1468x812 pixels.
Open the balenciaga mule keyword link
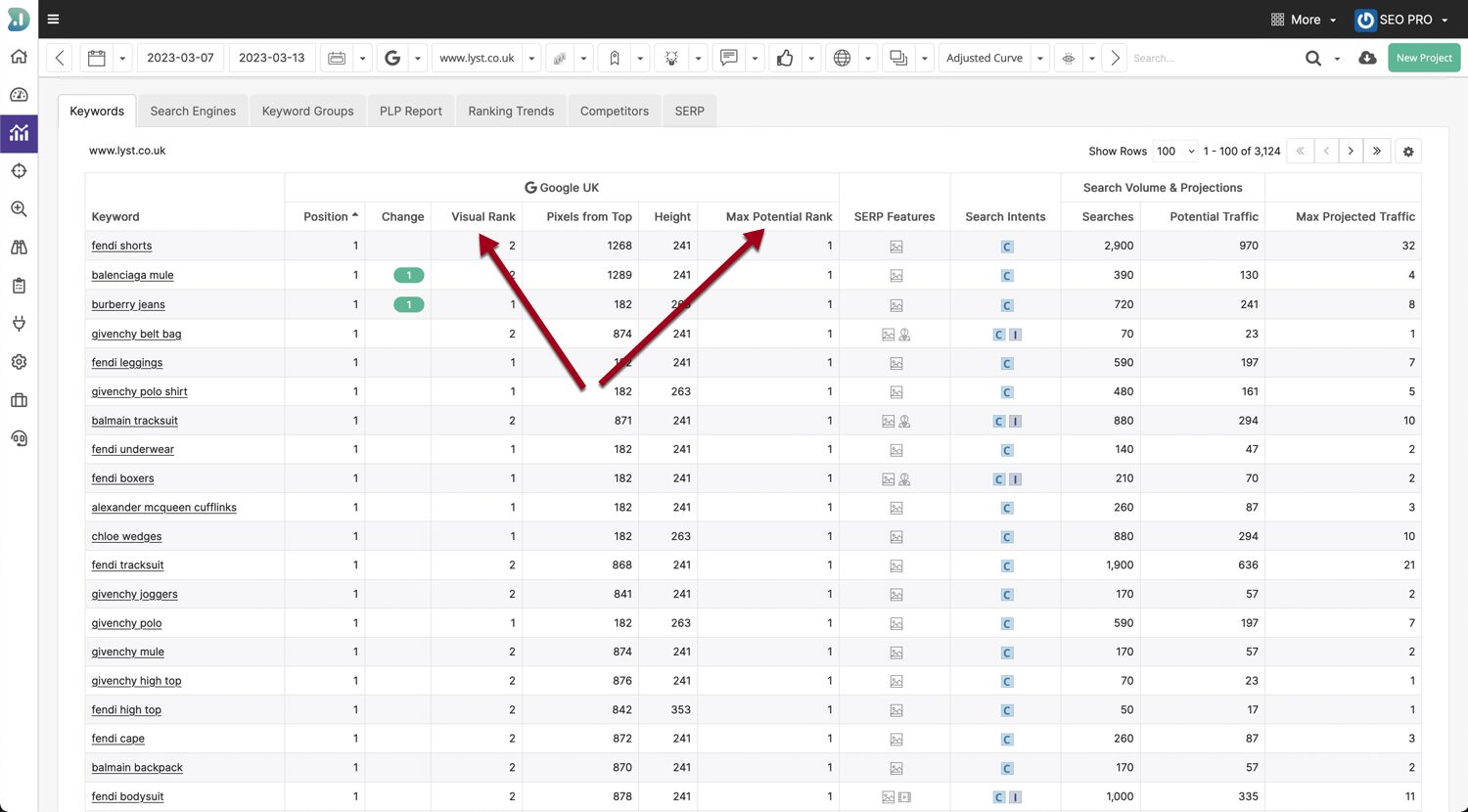[x=132, y=275]
